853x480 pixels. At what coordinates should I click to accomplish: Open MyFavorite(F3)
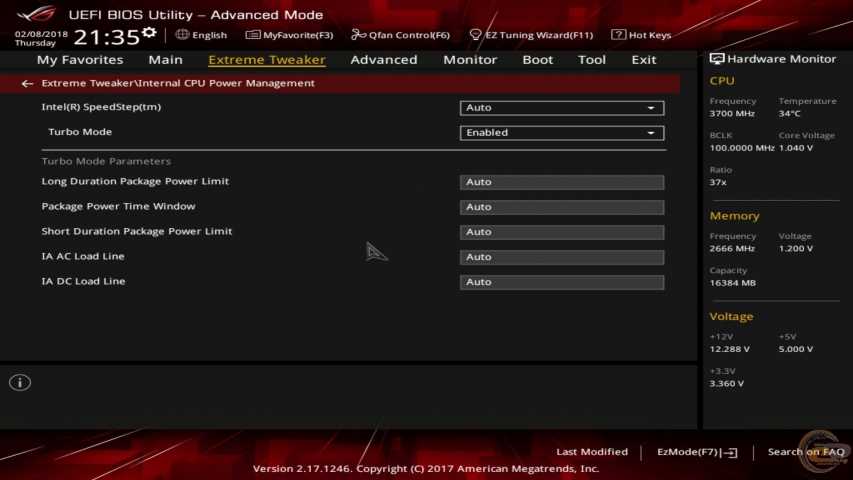(289, 35)
